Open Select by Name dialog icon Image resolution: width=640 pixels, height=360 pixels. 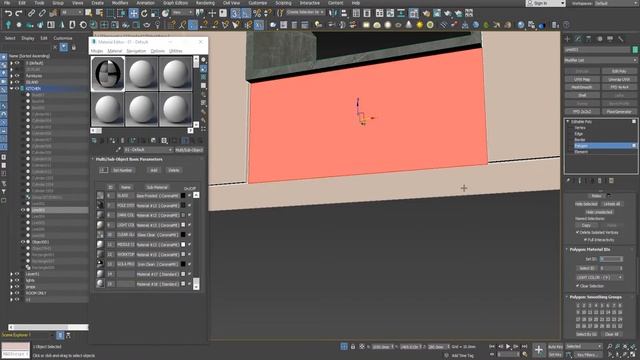tap(99, 13)
